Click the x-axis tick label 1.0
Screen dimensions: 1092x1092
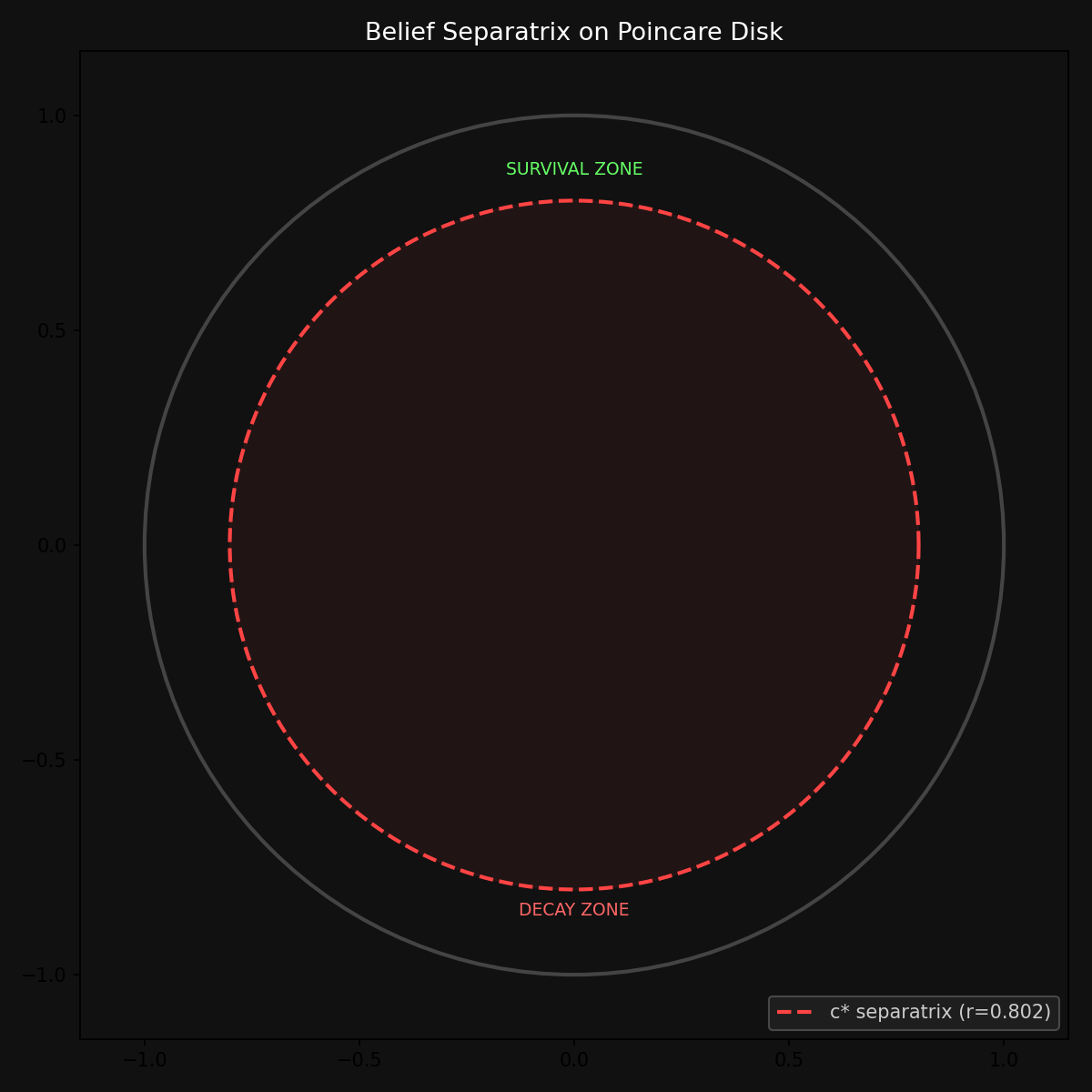(x=1004, y=1060)
